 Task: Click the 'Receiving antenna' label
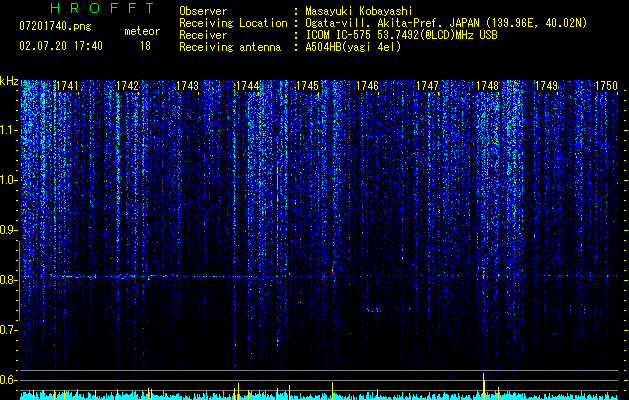click(230, 47)
